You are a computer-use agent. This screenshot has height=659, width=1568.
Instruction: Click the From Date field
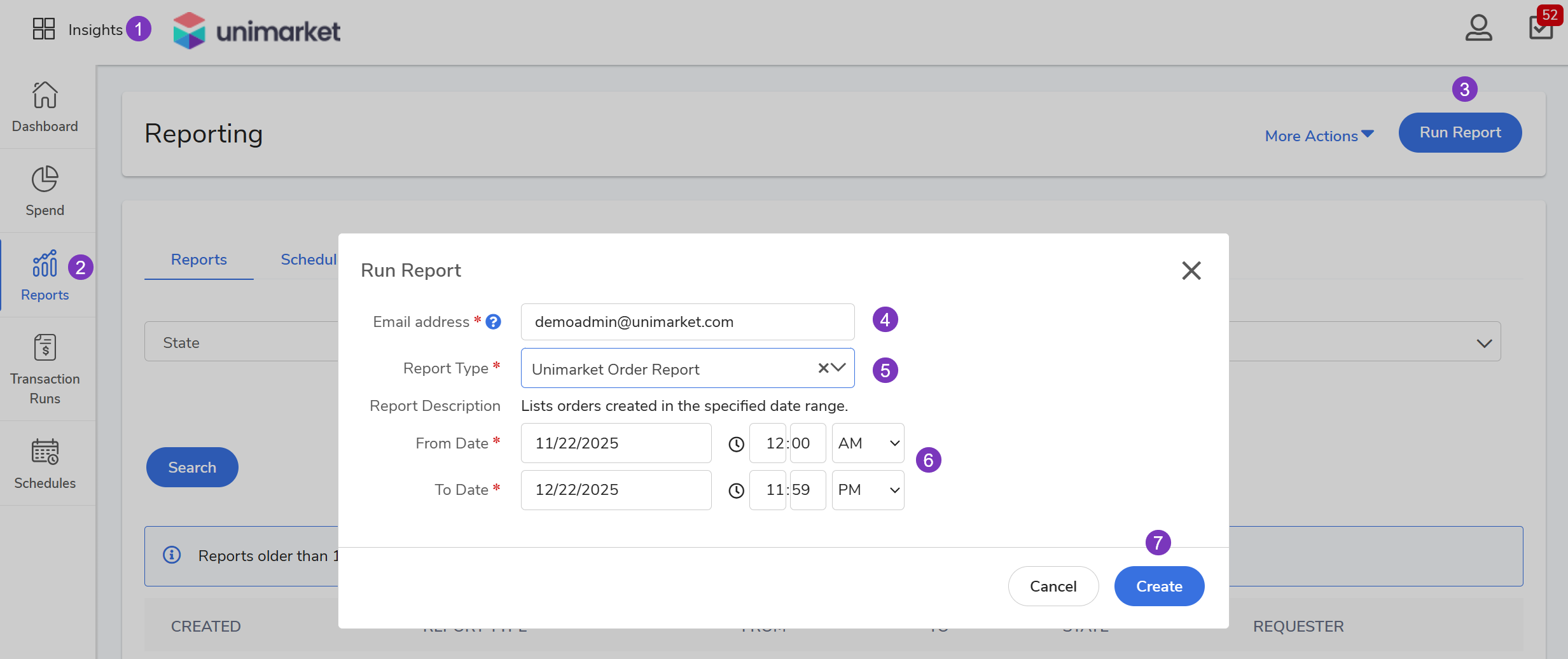point(615,443)
